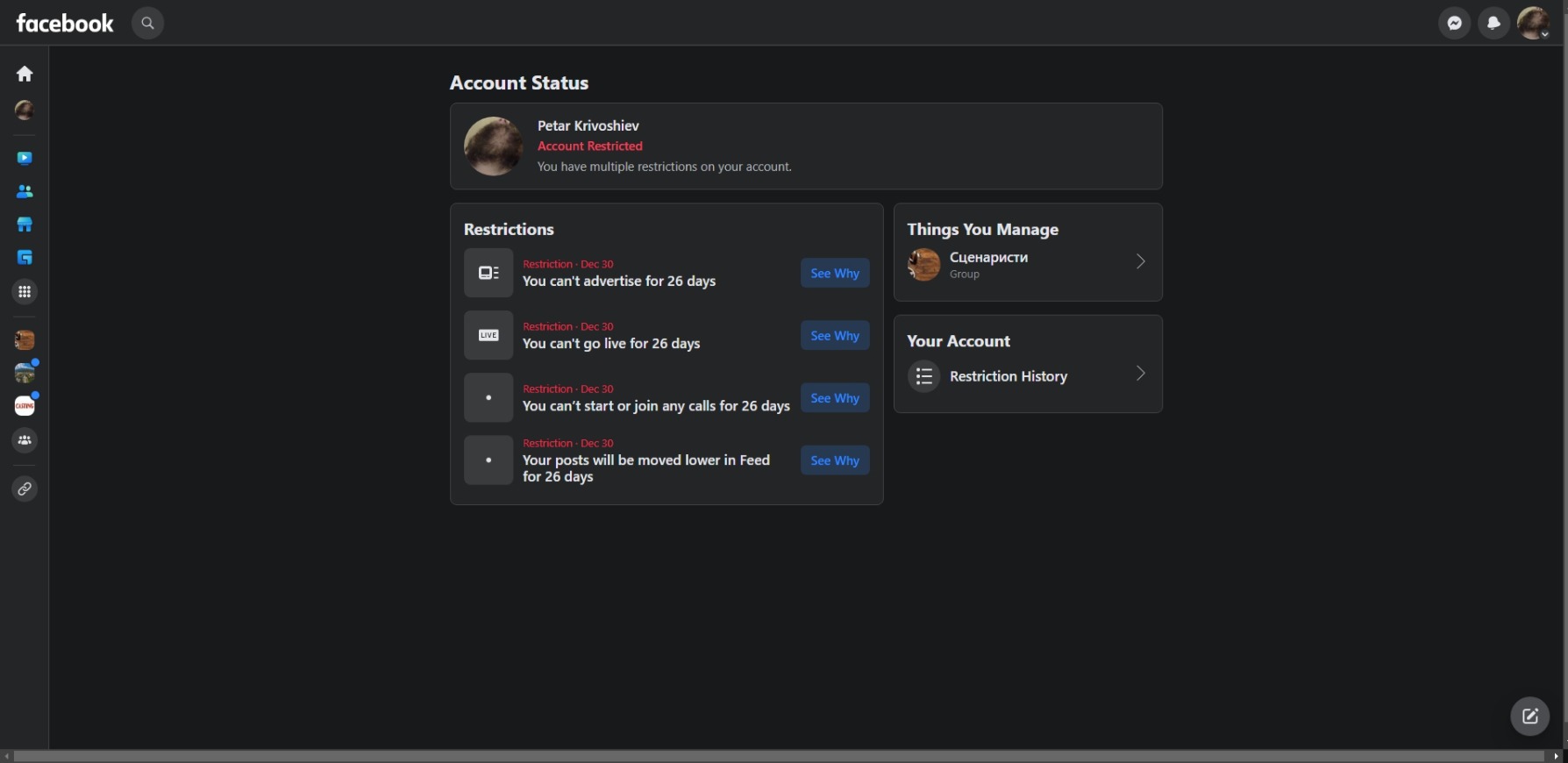The image size is (1568, 763).
Task: Click the advertise restriction icon
Action: pos(488,273)
